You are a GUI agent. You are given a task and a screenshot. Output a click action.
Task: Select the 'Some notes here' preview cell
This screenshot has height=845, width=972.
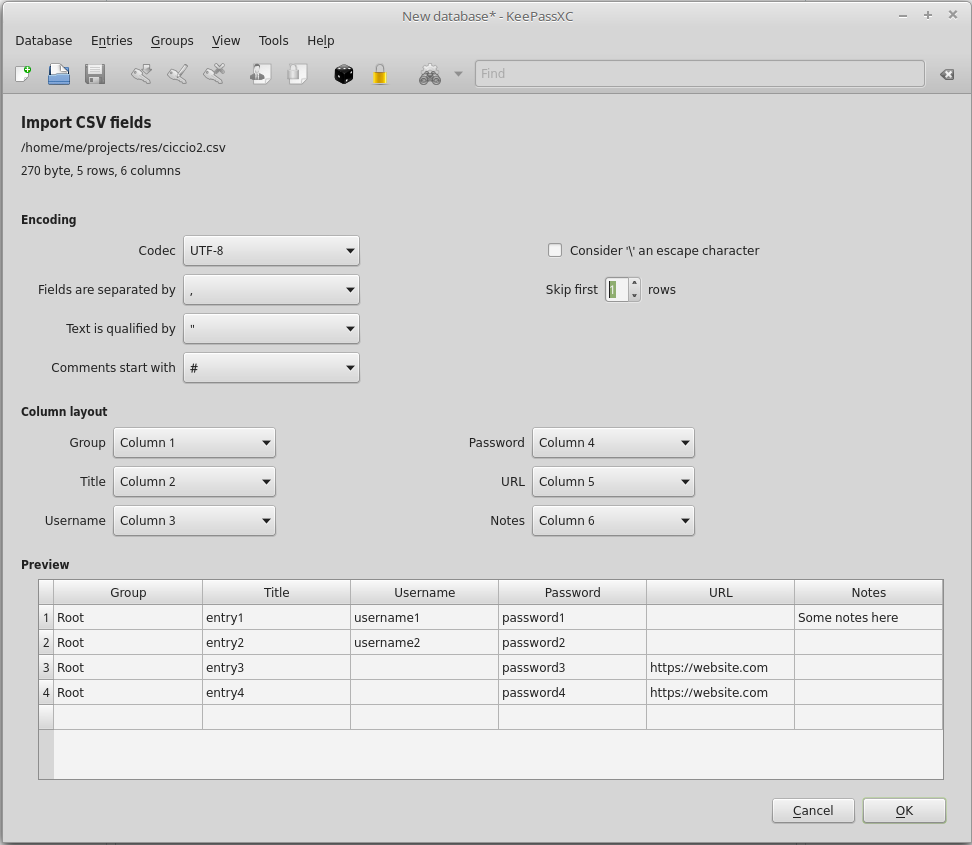pos(867,618)
